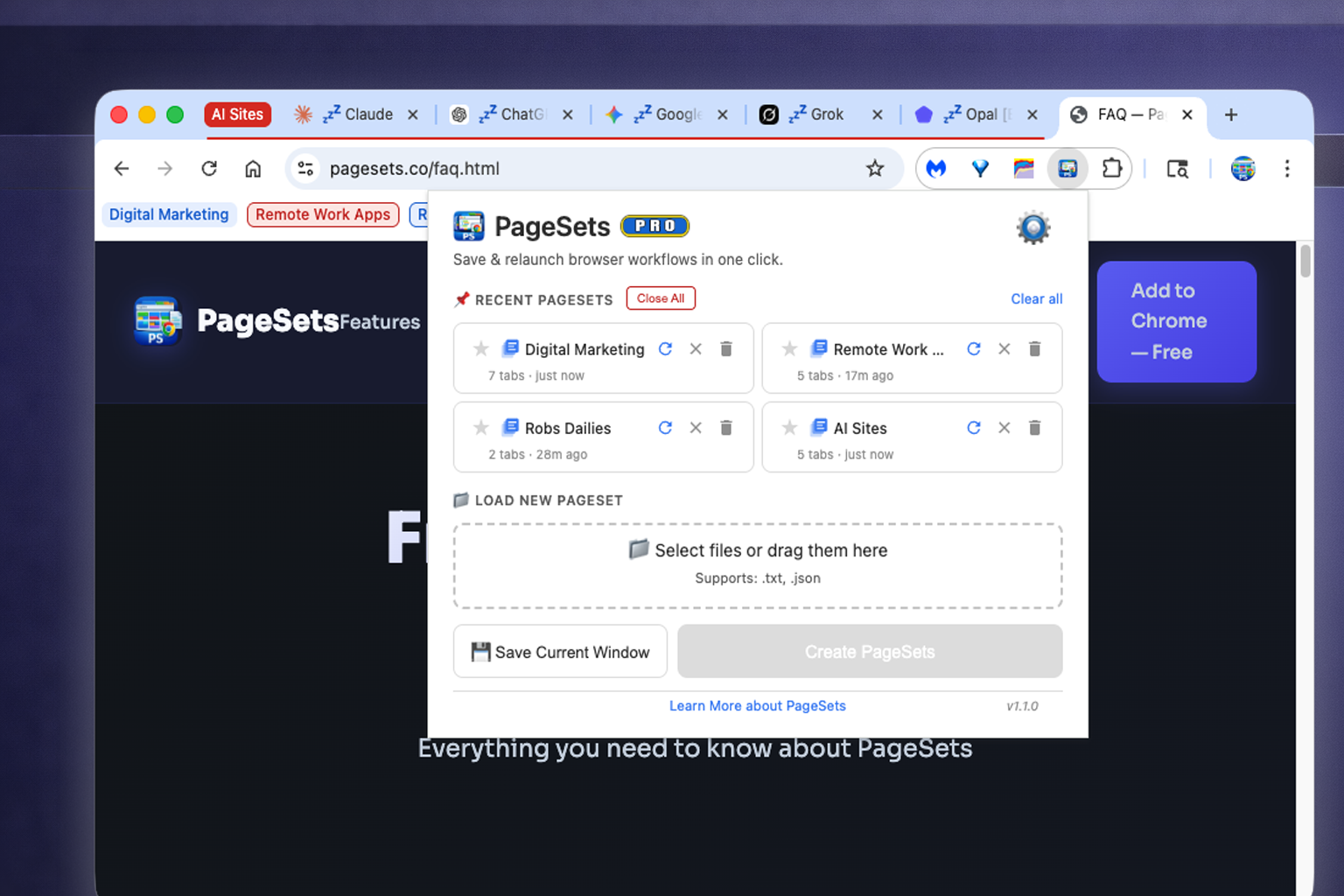Bookmark this page with star icon
The height and width of the screenshot is (896, 1344).
point(875,169)
